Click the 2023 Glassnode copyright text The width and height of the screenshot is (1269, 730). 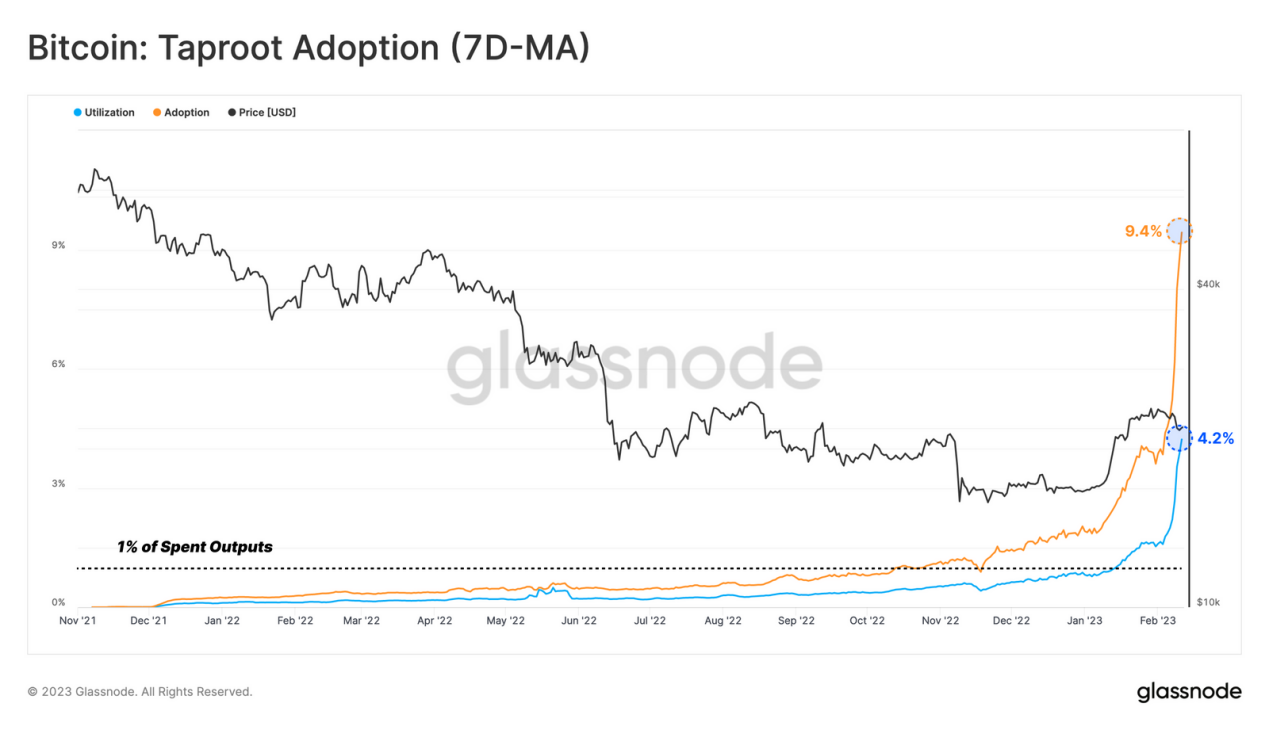[x=140, y=692]
